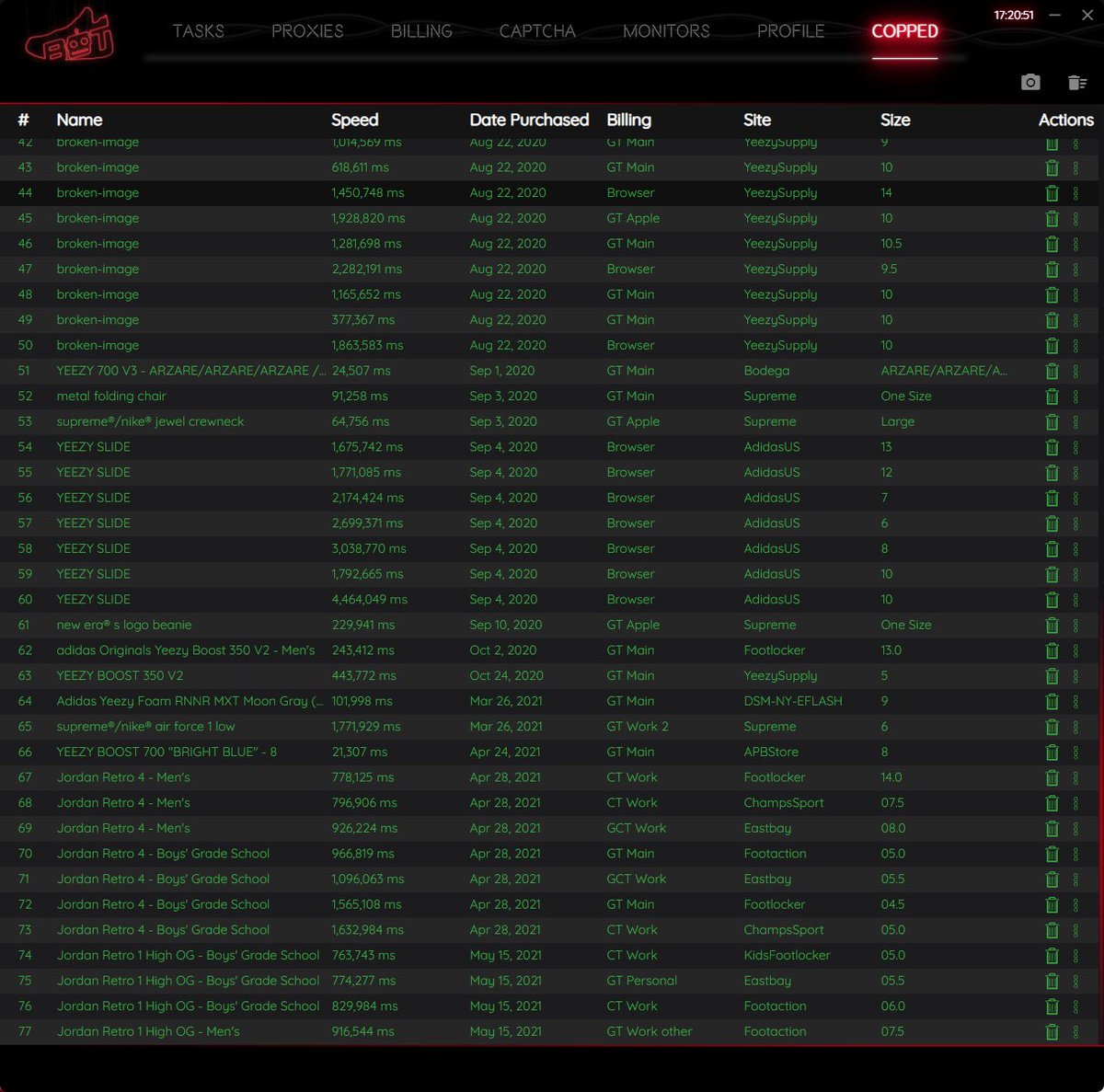
Task: Select the Copped tab
Action: pyautogui.click(x=904, y=31)
